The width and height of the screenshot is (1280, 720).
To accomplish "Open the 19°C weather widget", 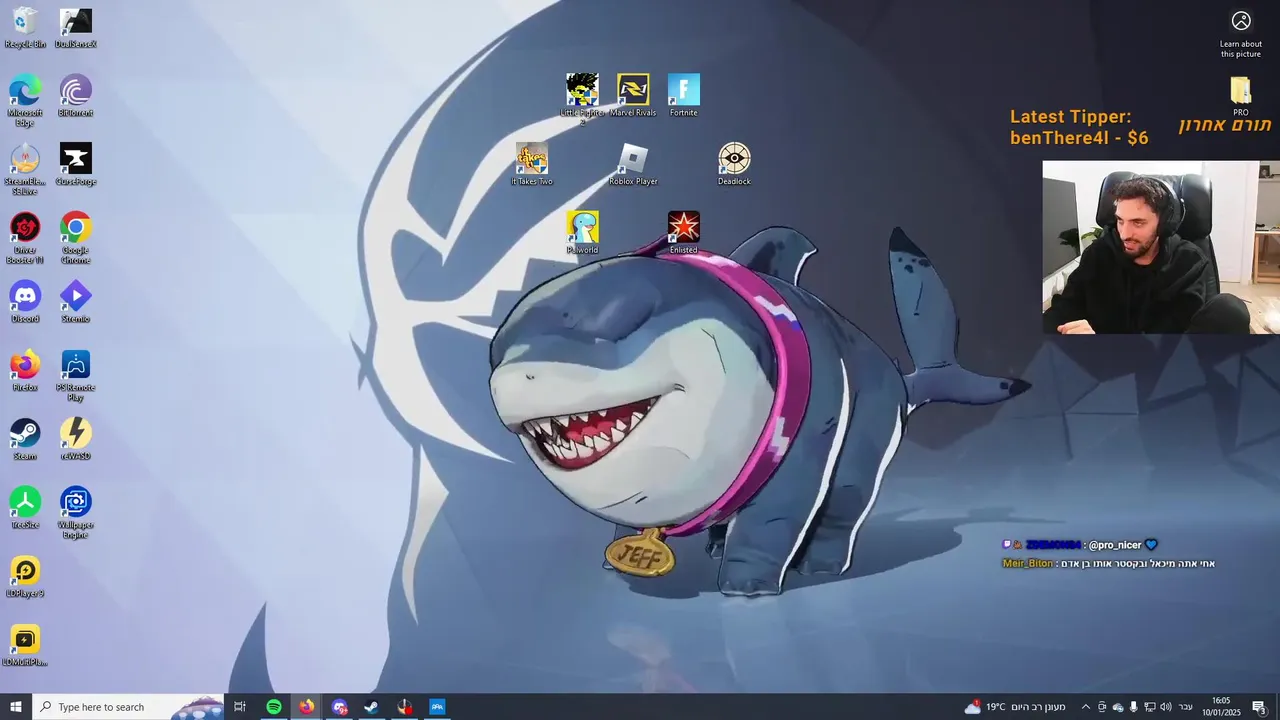I will [x=1014, y=707].
